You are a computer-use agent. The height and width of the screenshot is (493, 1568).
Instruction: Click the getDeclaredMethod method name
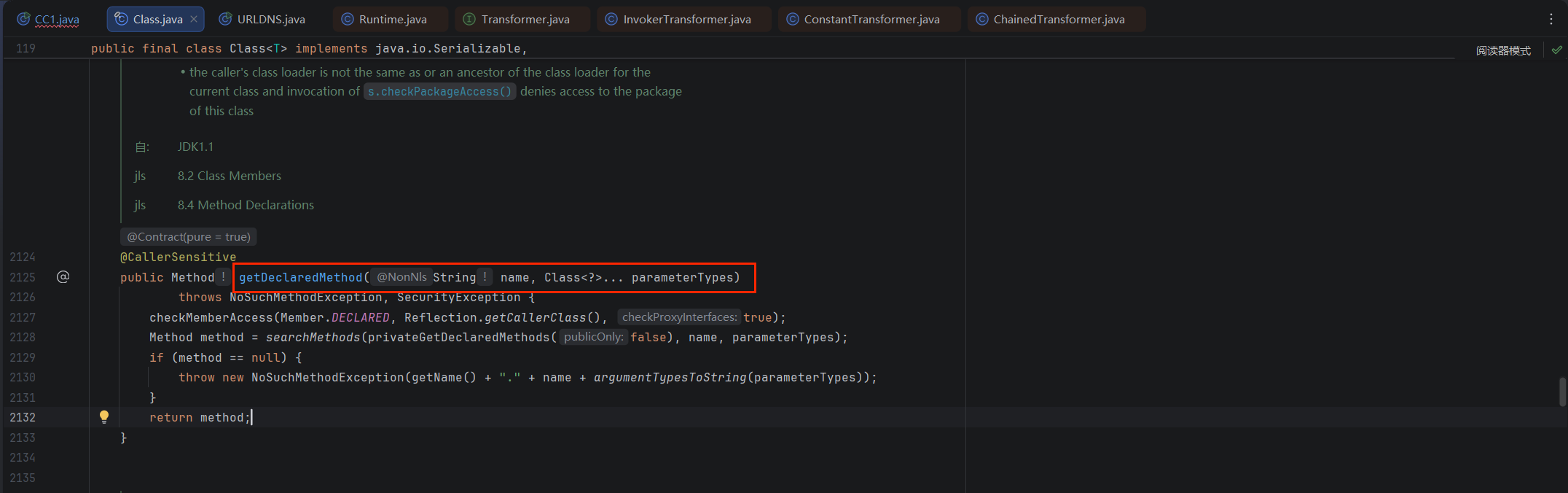point(300,277)
